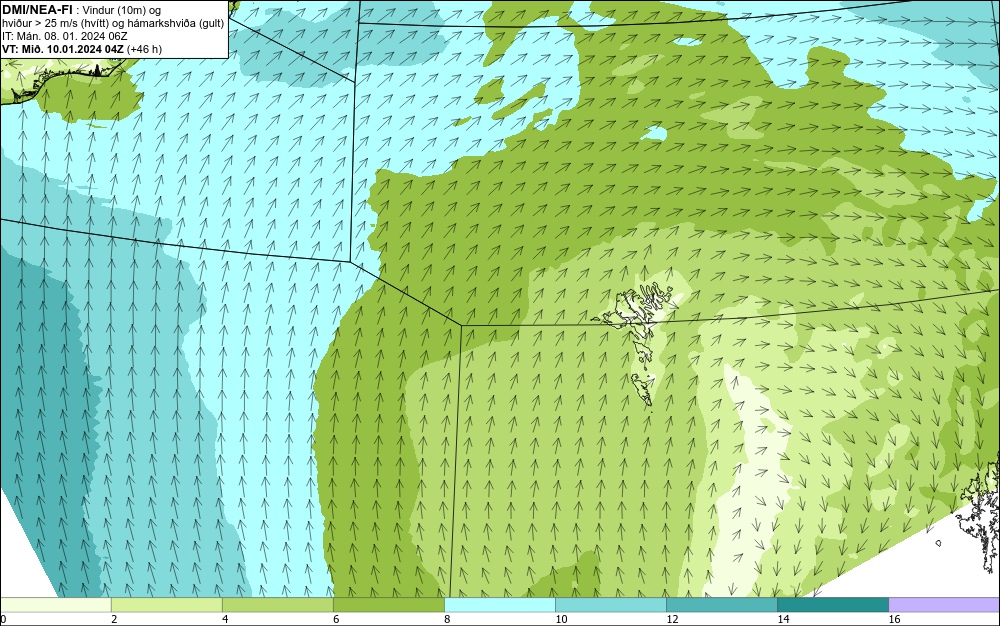Click the Shetland coastline at the right edge

(979, 515)
